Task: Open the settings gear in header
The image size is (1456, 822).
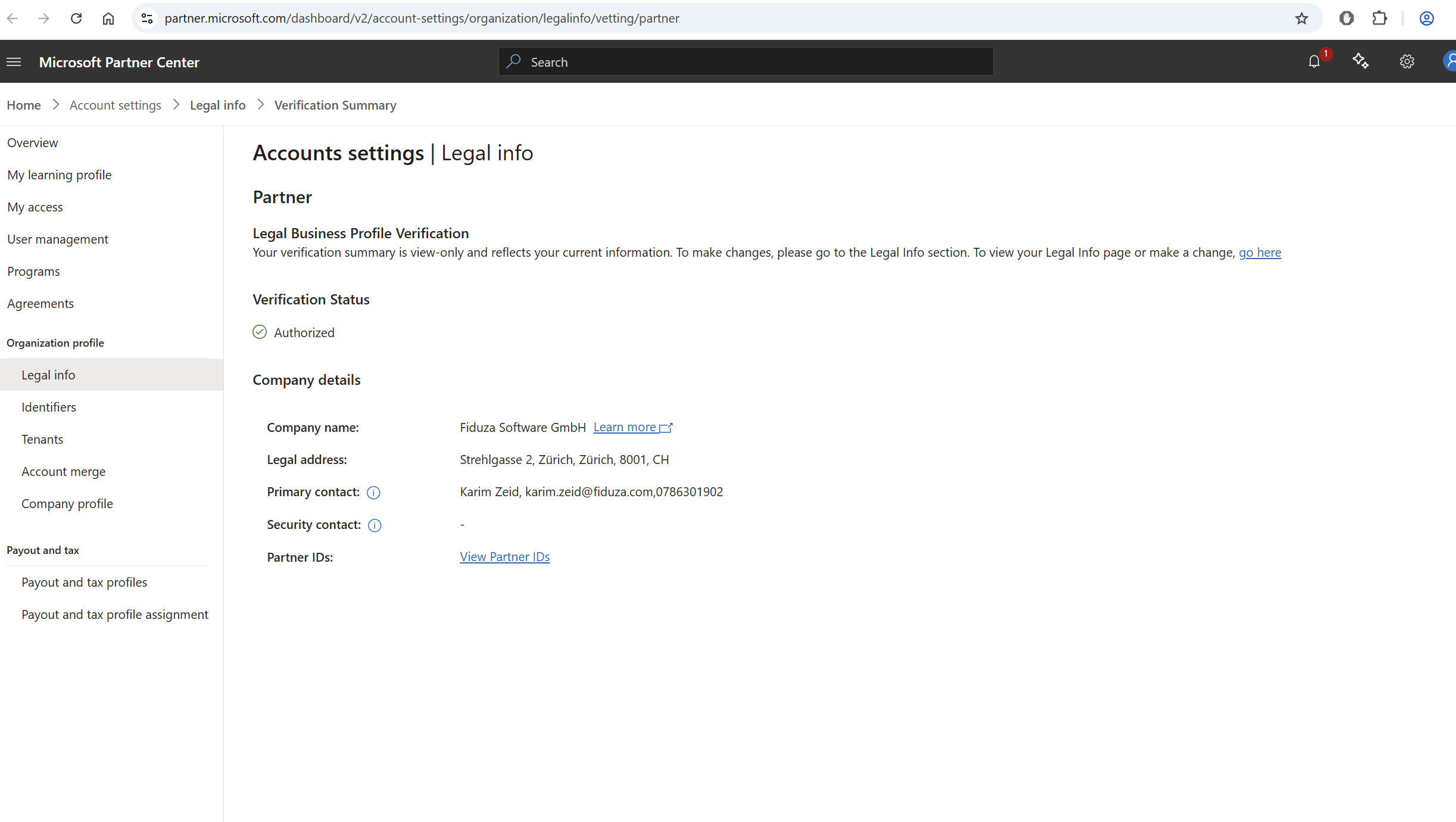Action: (1407, 61)
